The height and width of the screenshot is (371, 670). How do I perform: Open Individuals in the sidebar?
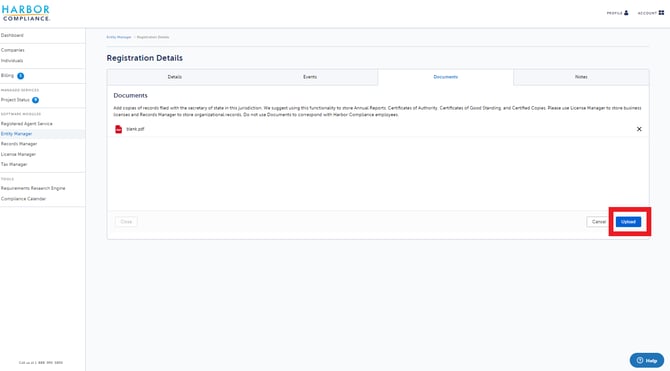click(12, 61)
